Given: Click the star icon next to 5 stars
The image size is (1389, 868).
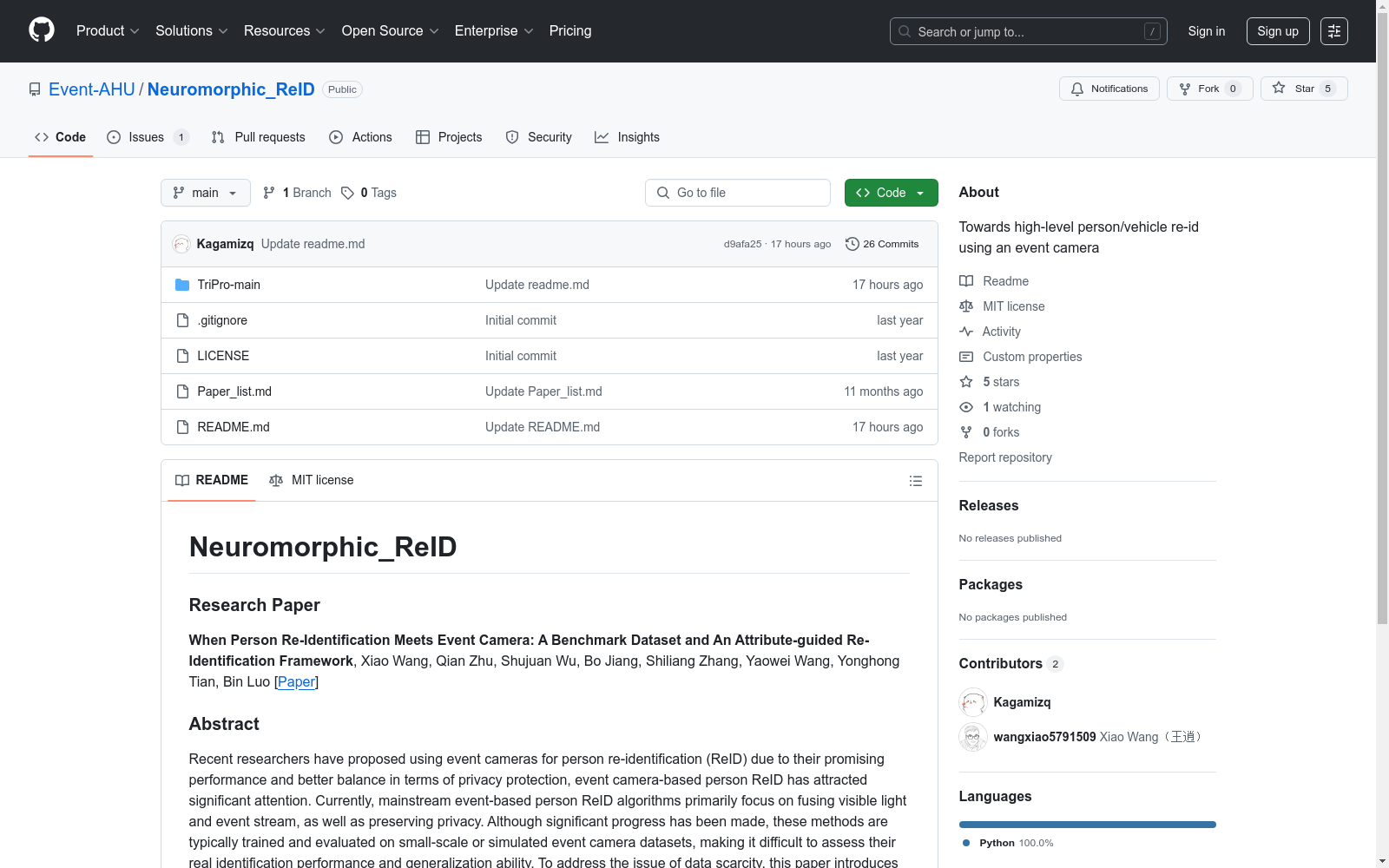Looking at the screenshot, I should pos(966,382).
